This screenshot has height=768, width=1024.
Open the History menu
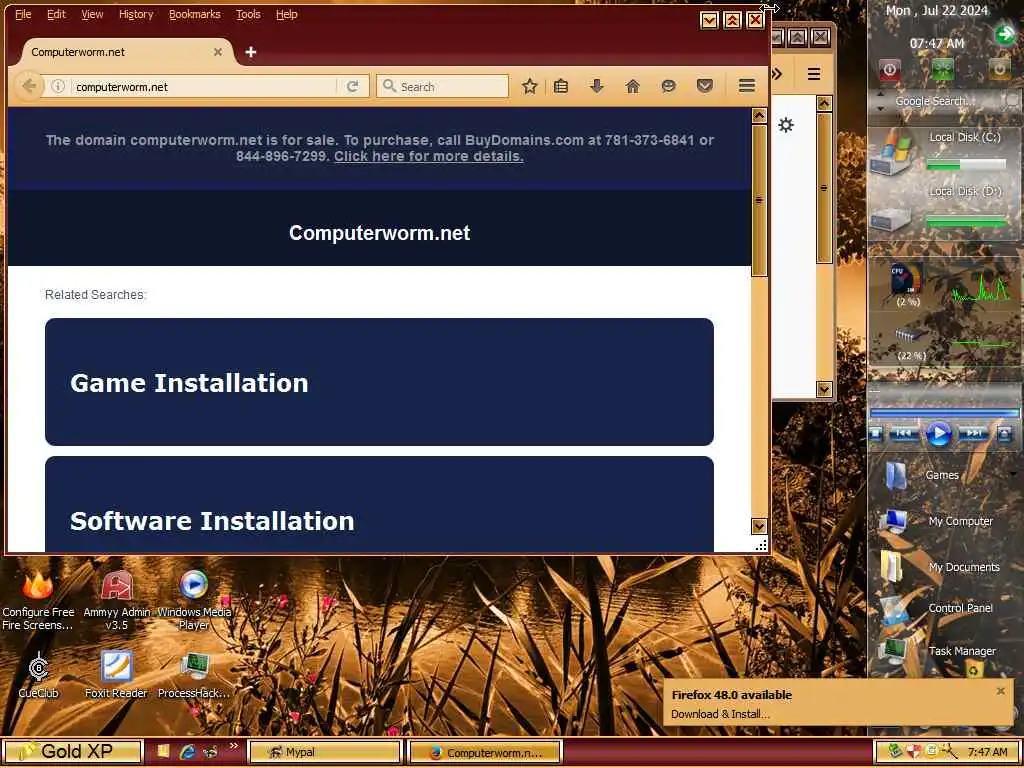click(x=136, y=14)
